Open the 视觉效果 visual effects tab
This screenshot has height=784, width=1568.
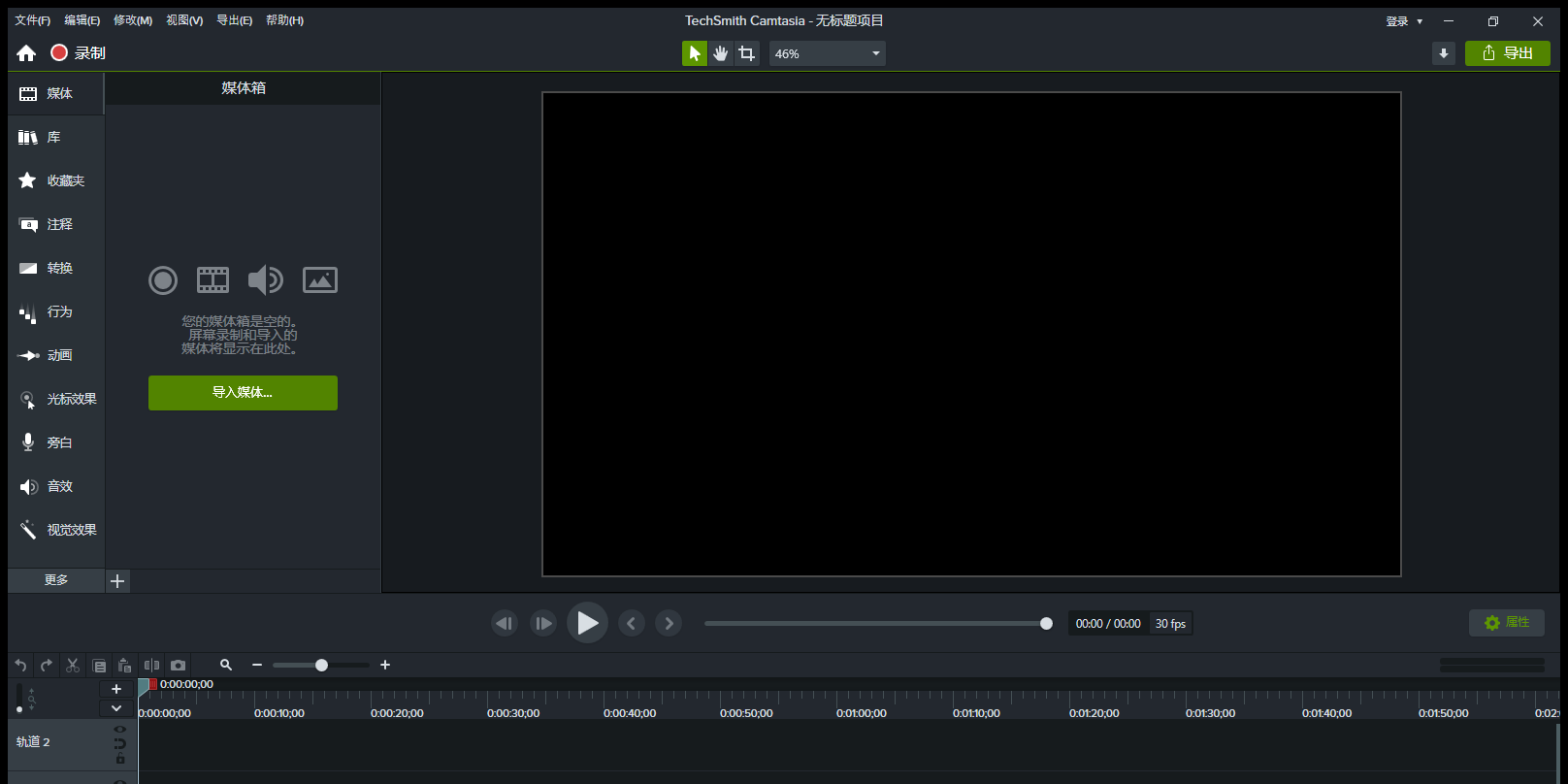click(x=56, y=530)
